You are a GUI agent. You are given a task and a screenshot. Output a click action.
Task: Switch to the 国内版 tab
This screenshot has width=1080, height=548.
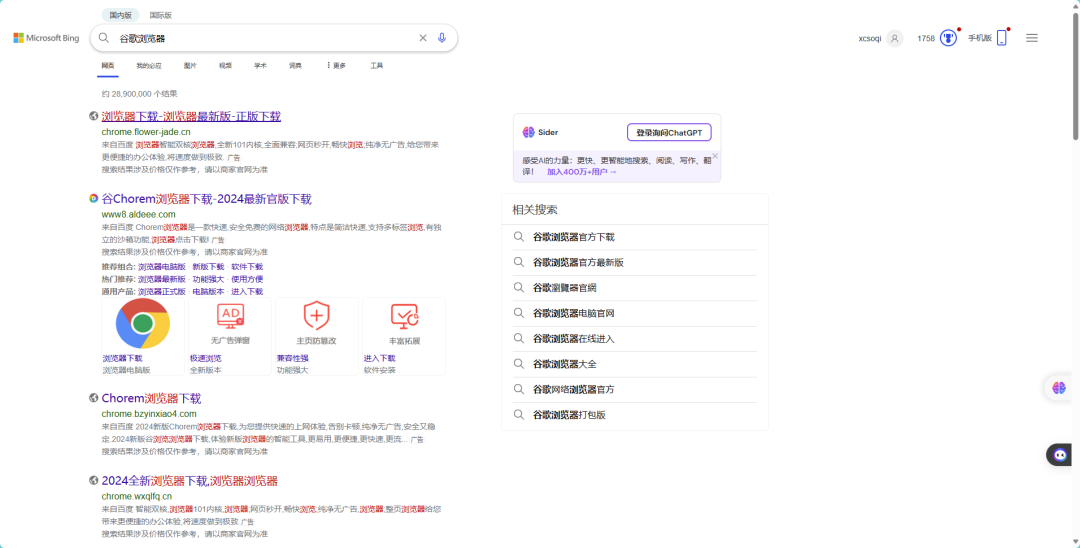121,15
